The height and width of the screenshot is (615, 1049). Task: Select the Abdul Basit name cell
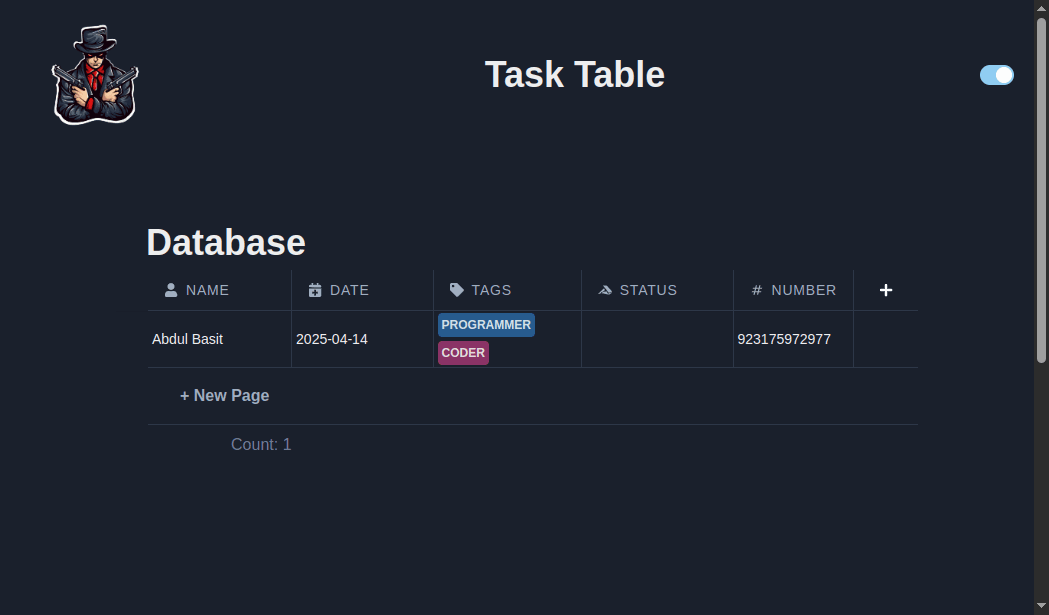[187, 339]
